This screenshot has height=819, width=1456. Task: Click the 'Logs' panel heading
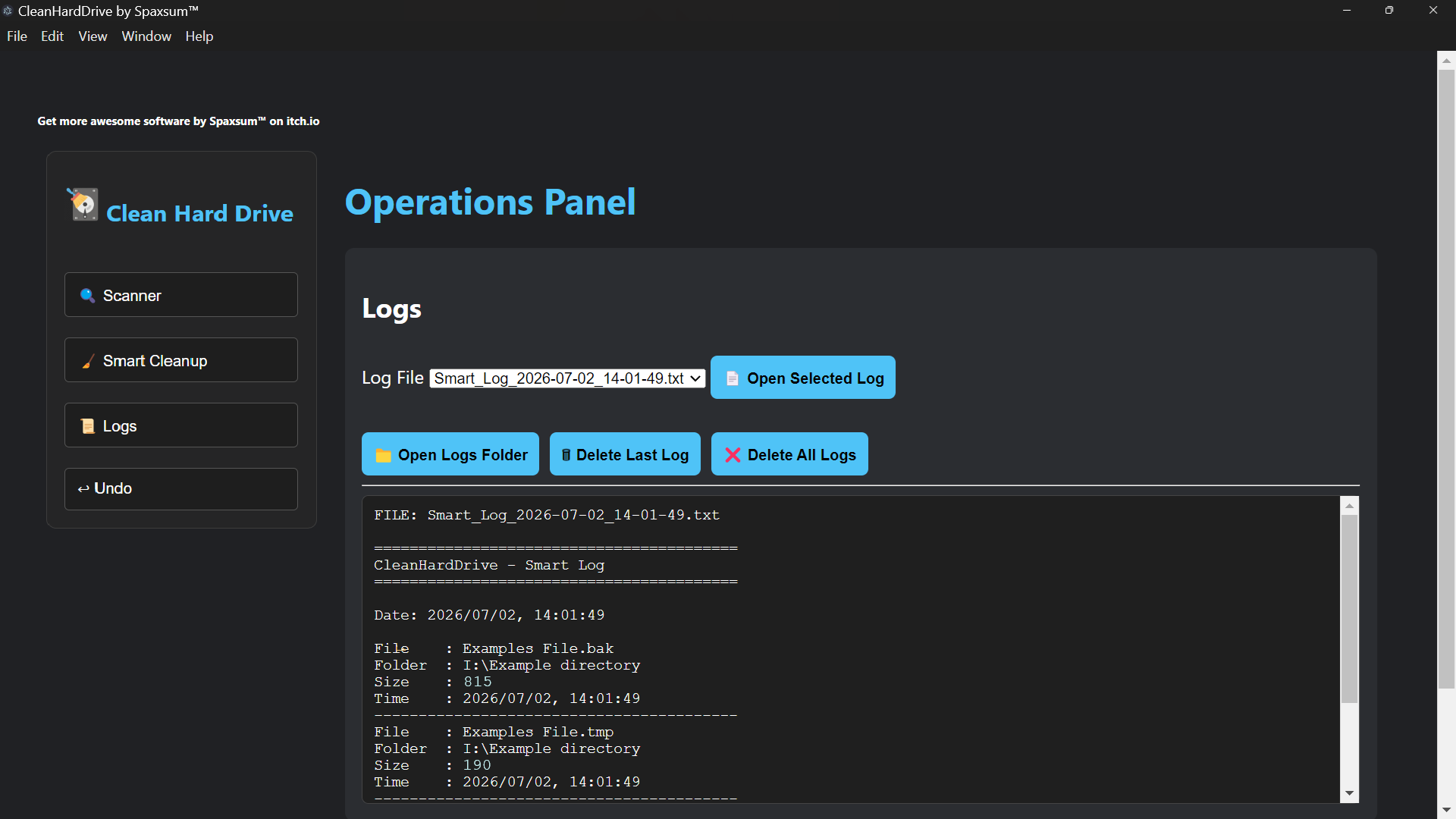(392, 309)
